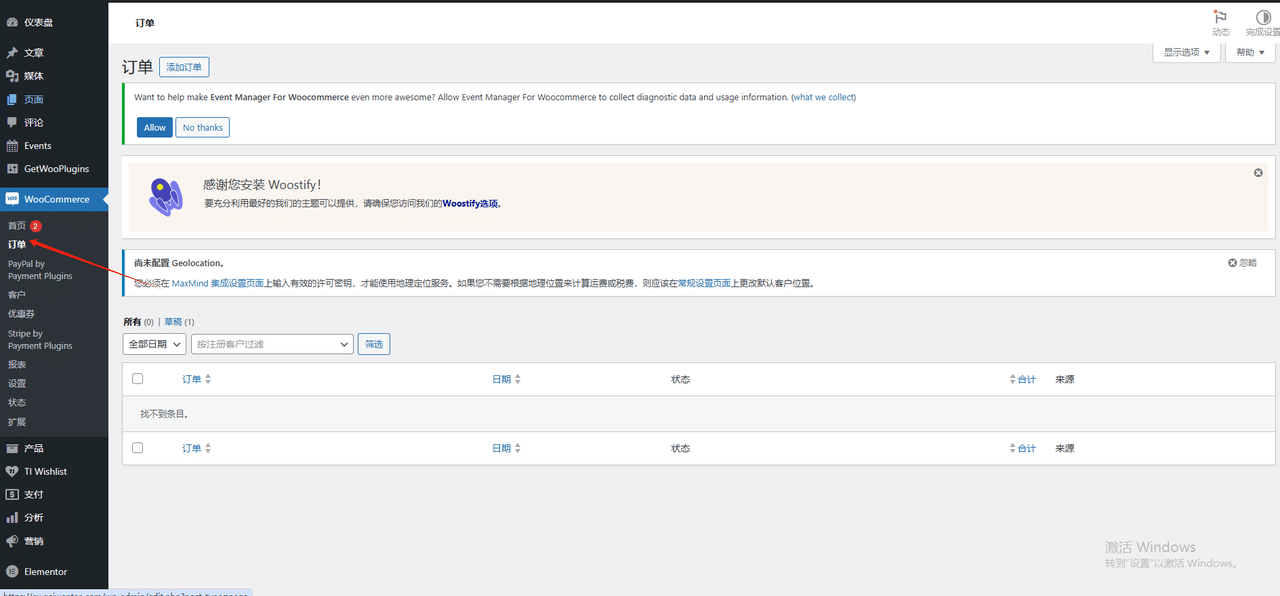Open Stripe by Payment Plugins submenu
This screenshot has height=596, width=1280.
click(40, 340)
